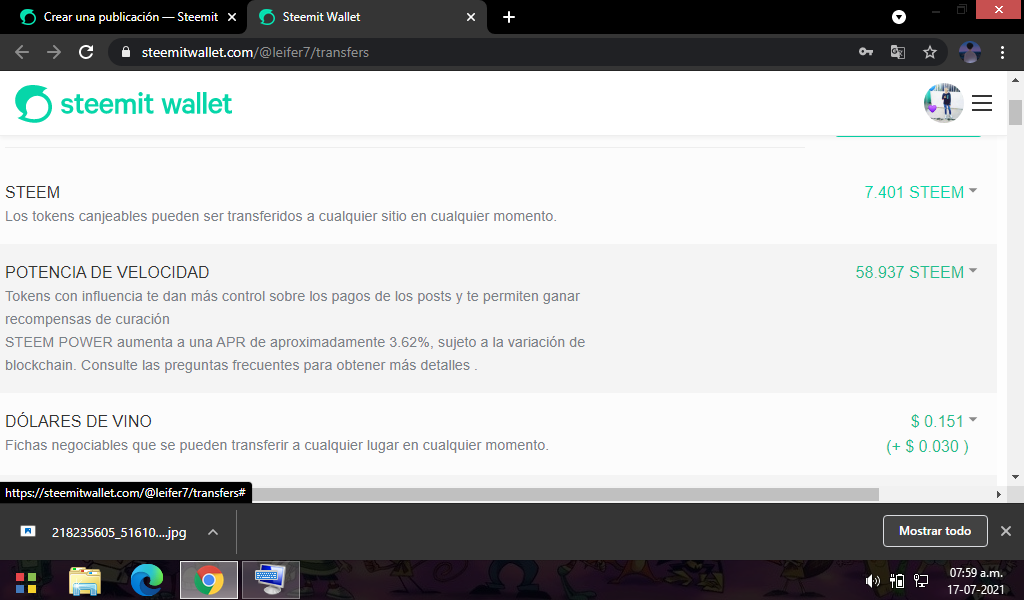
Task: Open the user avatar on wallet
Action: point(943,103)
